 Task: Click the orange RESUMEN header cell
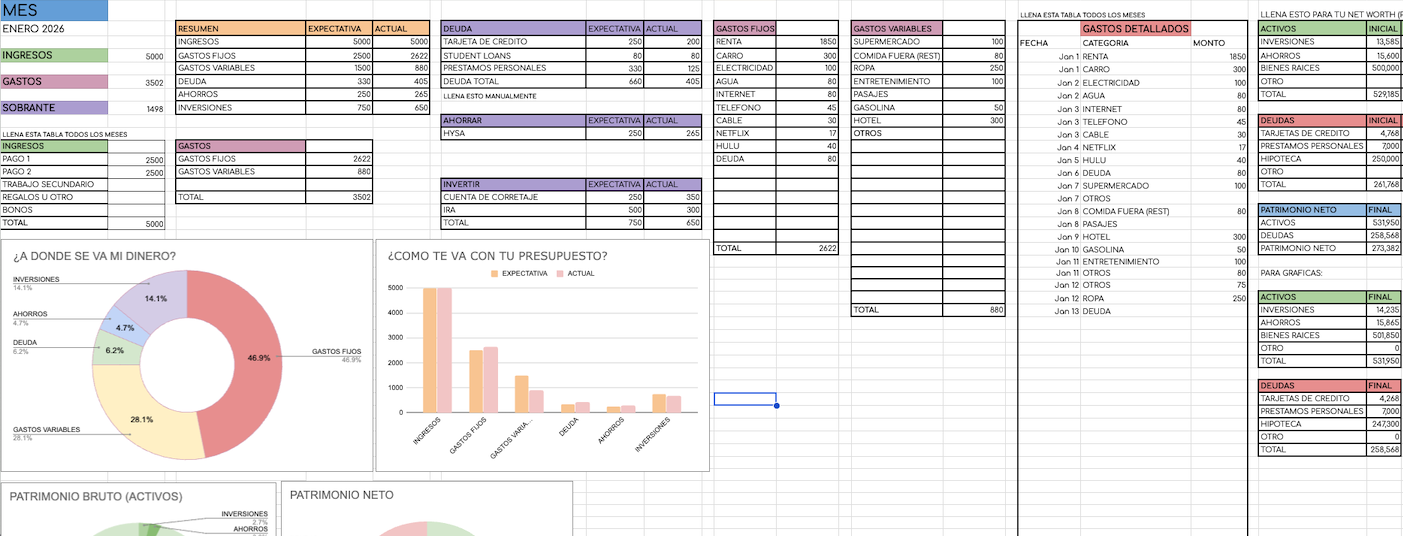(x=240, y=29)
